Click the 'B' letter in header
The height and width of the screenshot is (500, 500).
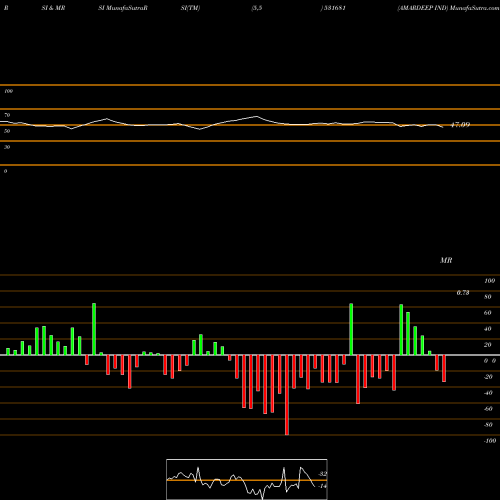pos(6,8)
